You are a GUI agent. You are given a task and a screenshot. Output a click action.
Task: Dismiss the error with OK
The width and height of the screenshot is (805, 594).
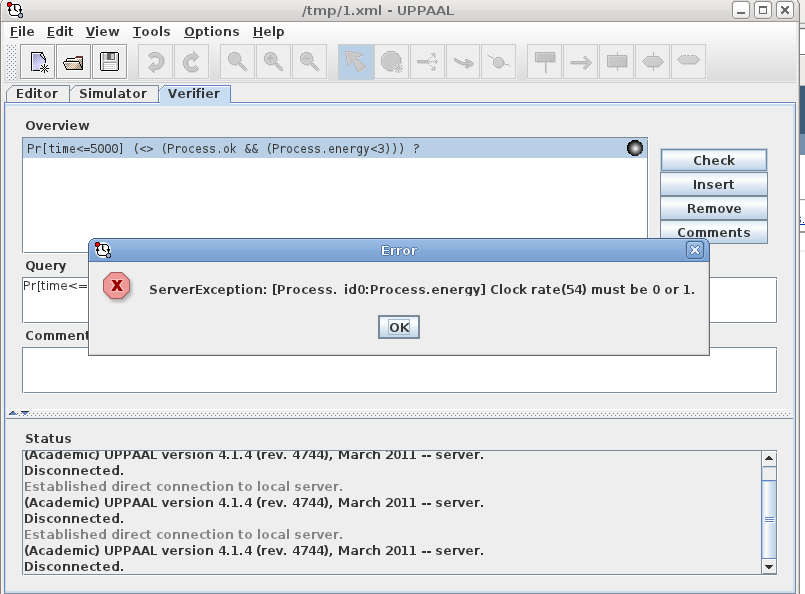coord(399,327)
